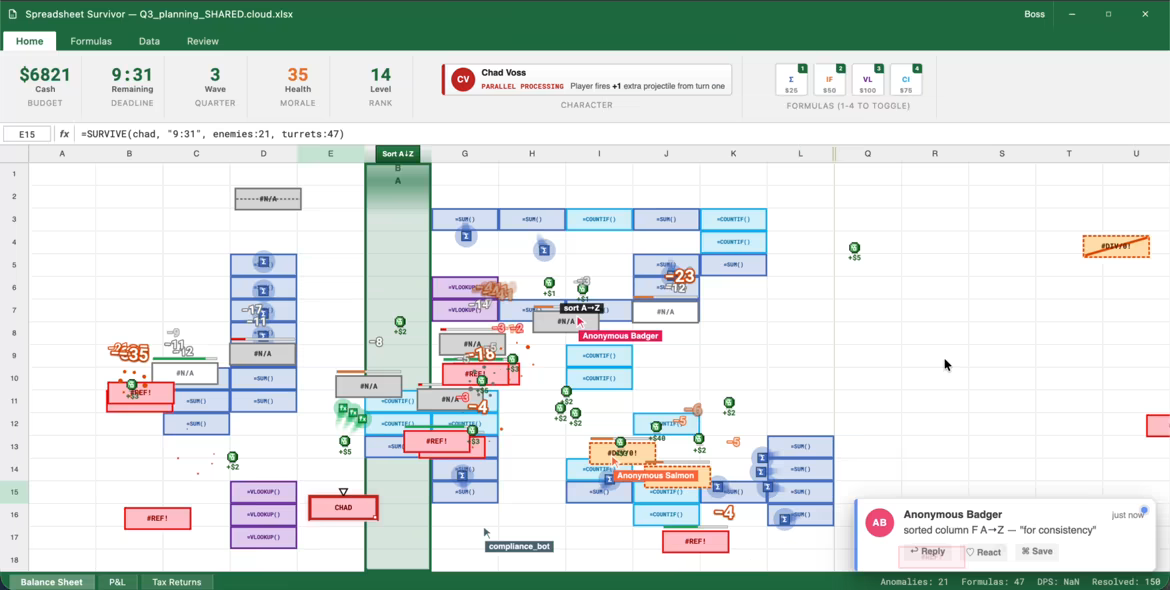Click the red CHAD player cell
1170x590 pixels.
tap(343, 508)
